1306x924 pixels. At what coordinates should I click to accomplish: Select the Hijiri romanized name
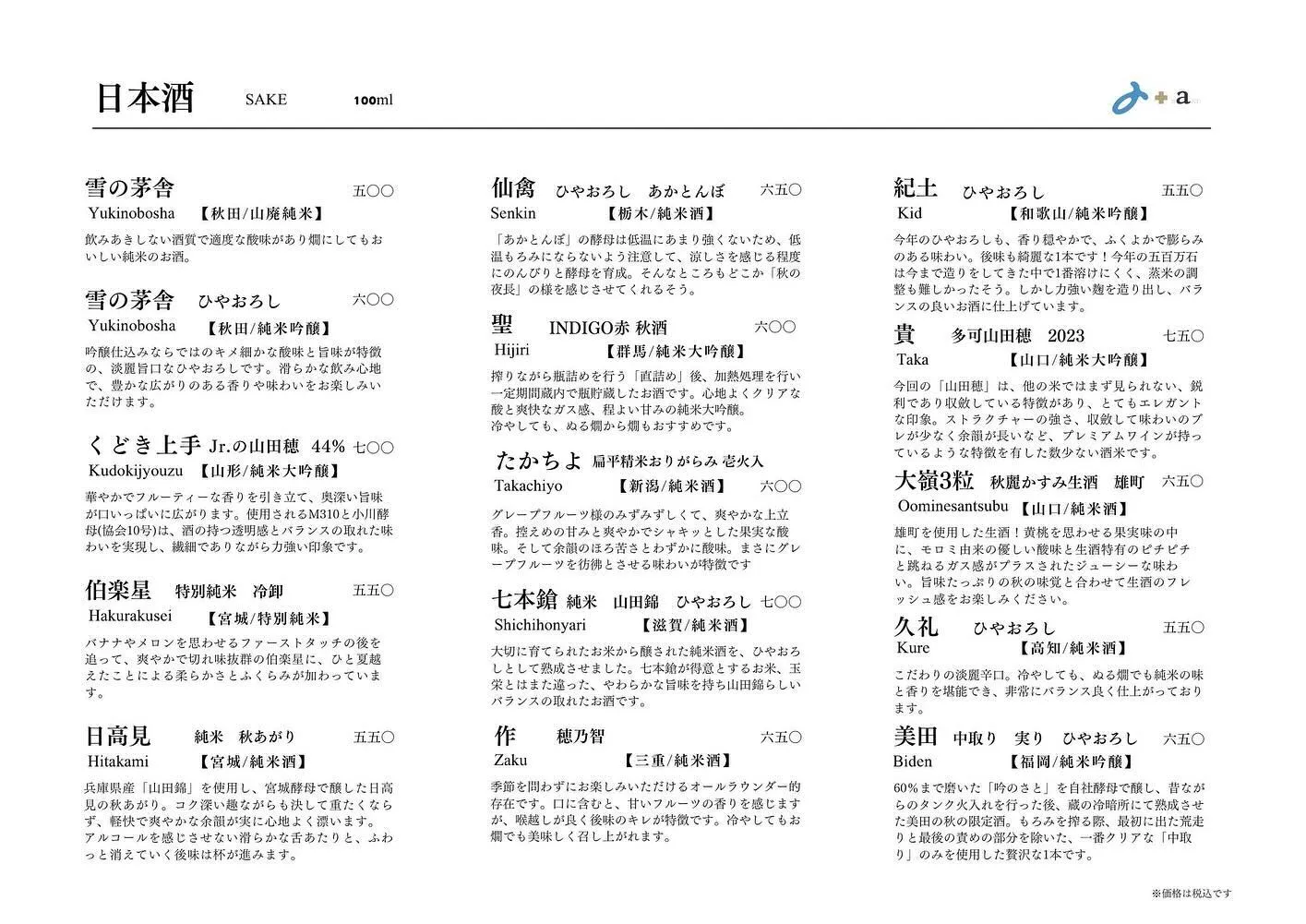[x=512, y=350]
